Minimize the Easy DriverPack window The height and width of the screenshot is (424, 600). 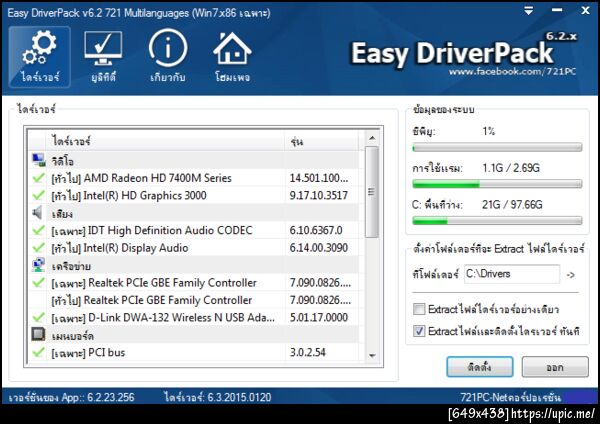coord(557,11)
